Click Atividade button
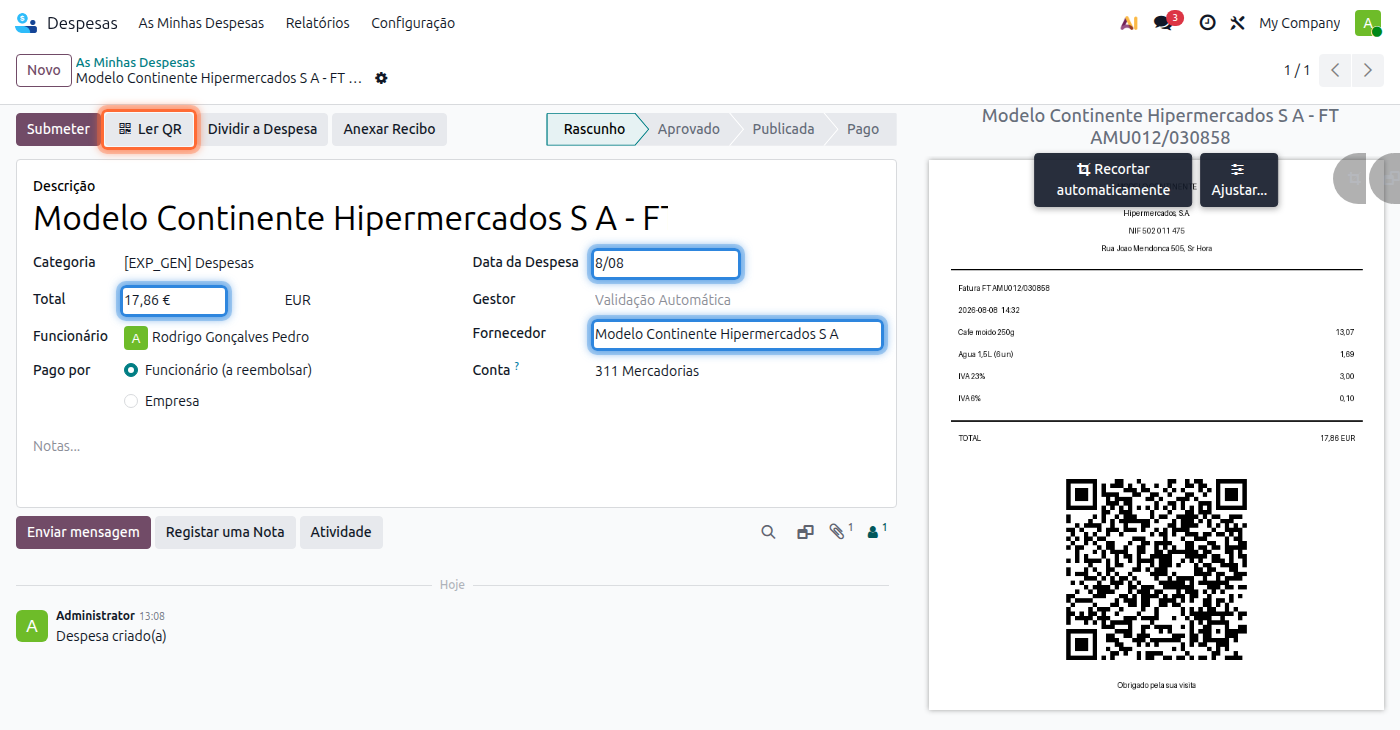The image size is (1400, 730). coord(341,532)
